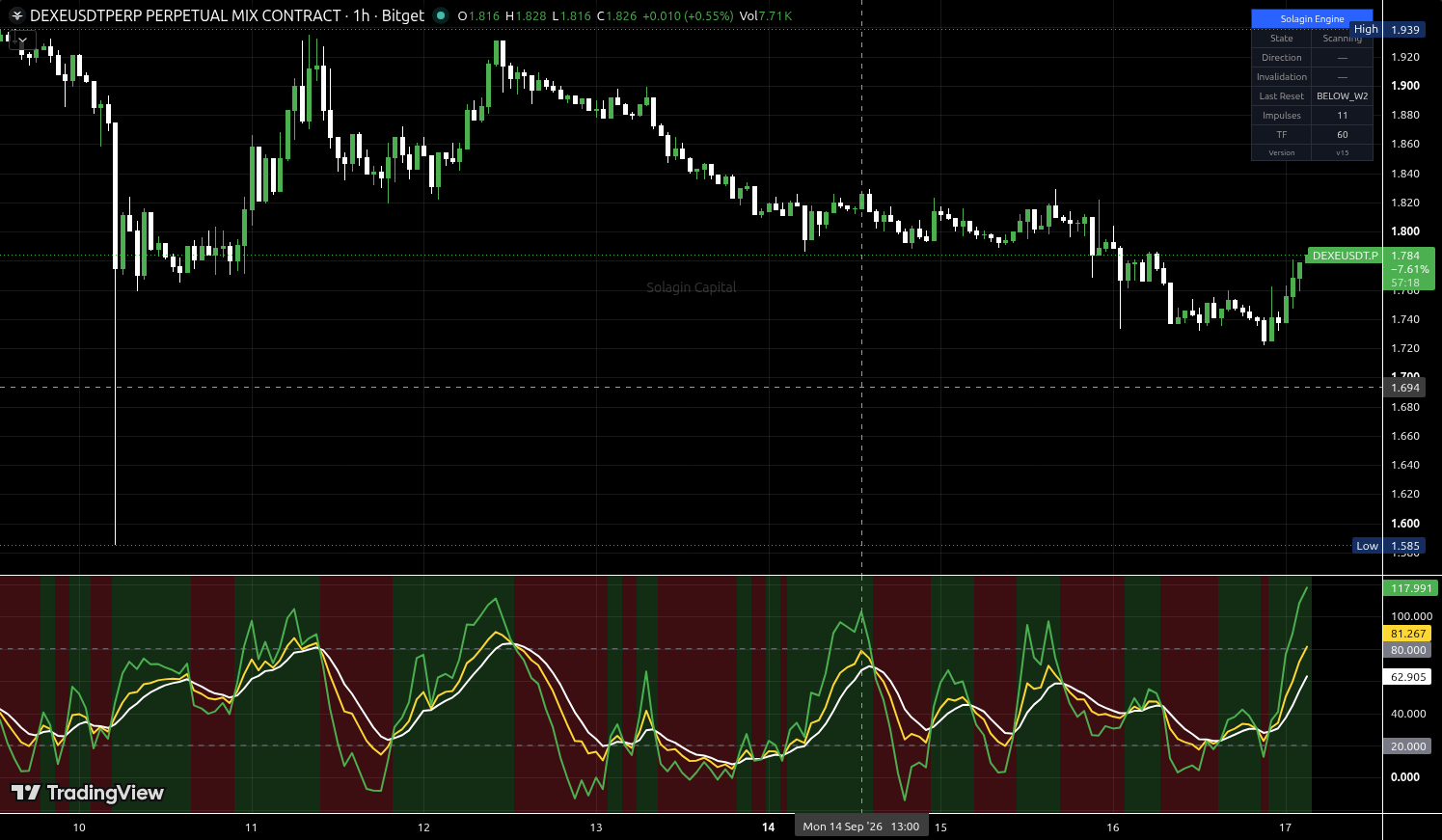The width and height of the screenshot is (1442, 840).
Task: Click the 117.991 green indicator value
Action: click(x=1411, y=588)
